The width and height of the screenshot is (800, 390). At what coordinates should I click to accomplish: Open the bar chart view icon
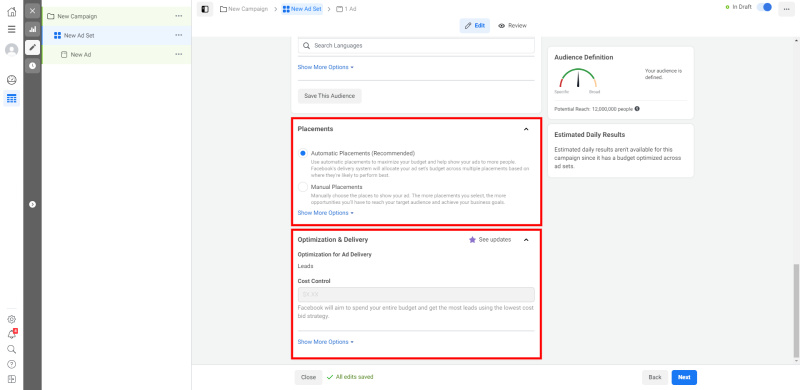33,29
